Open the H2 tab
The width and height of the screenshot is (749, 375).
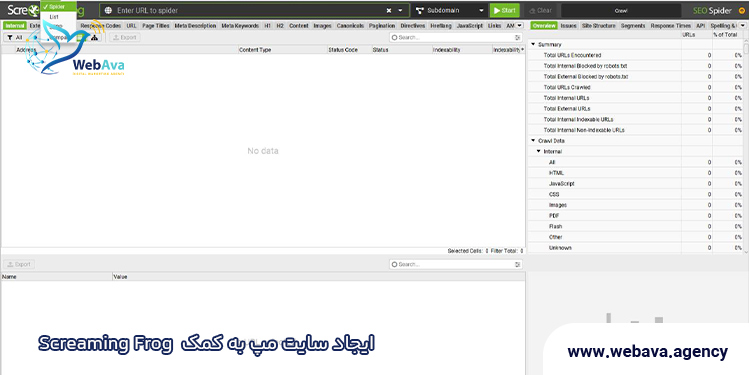pos(280,26)
